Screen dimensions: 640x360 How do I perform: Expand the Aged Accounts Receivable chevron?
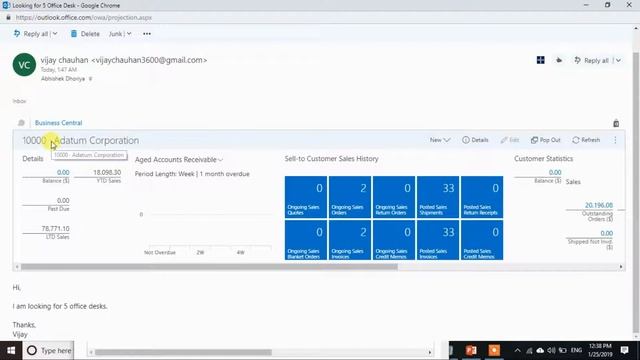coord(221,160)
